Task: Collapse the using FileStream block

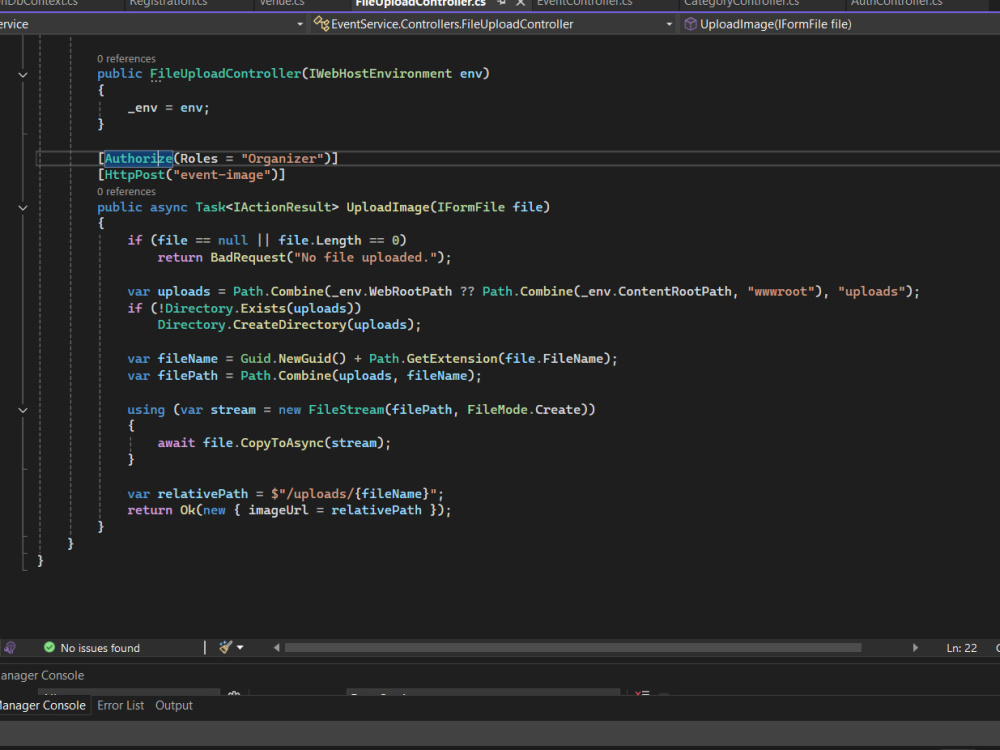Action: [23, 410]
